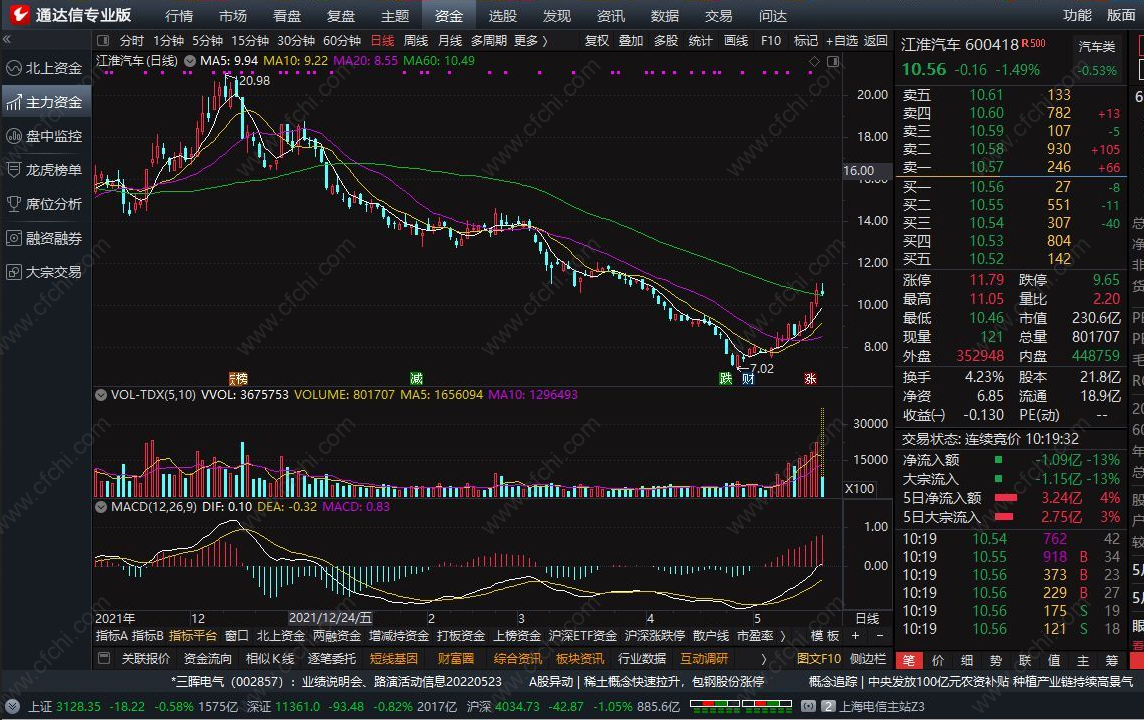Open 席位分析 sidebar item
This screenshot has width=1144, height=720.
[x=45, y=204]
